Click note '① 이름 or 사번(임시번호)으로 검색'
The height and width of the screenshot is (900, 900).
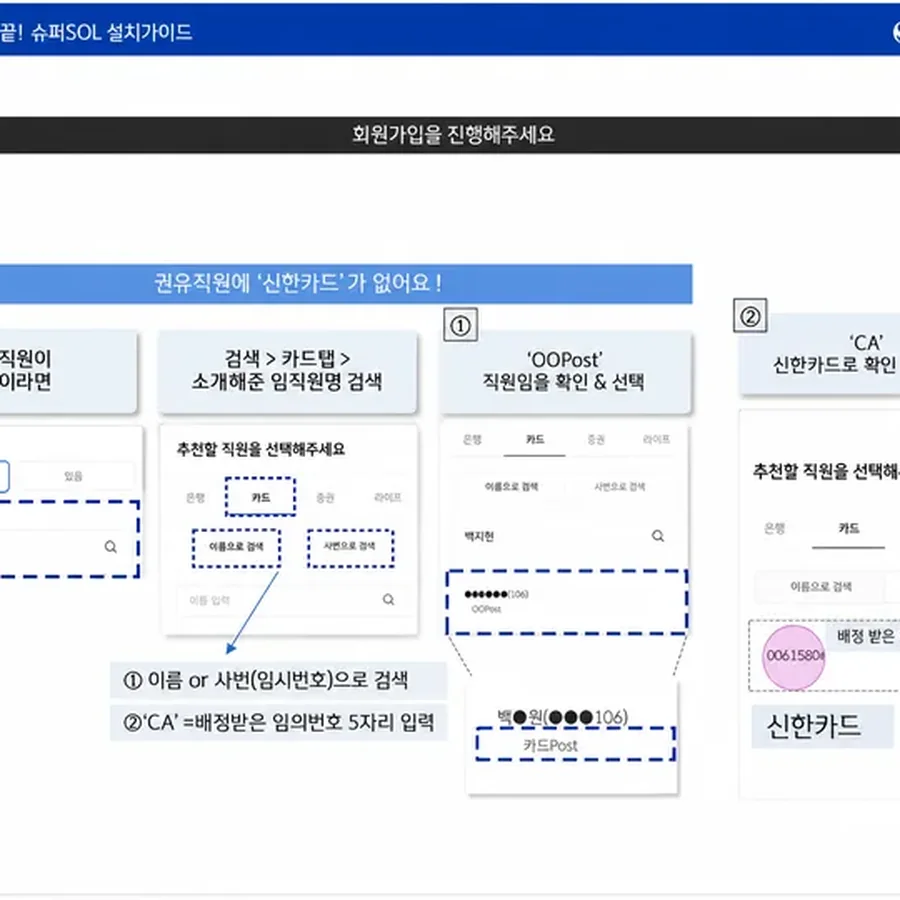coord(278,680)
